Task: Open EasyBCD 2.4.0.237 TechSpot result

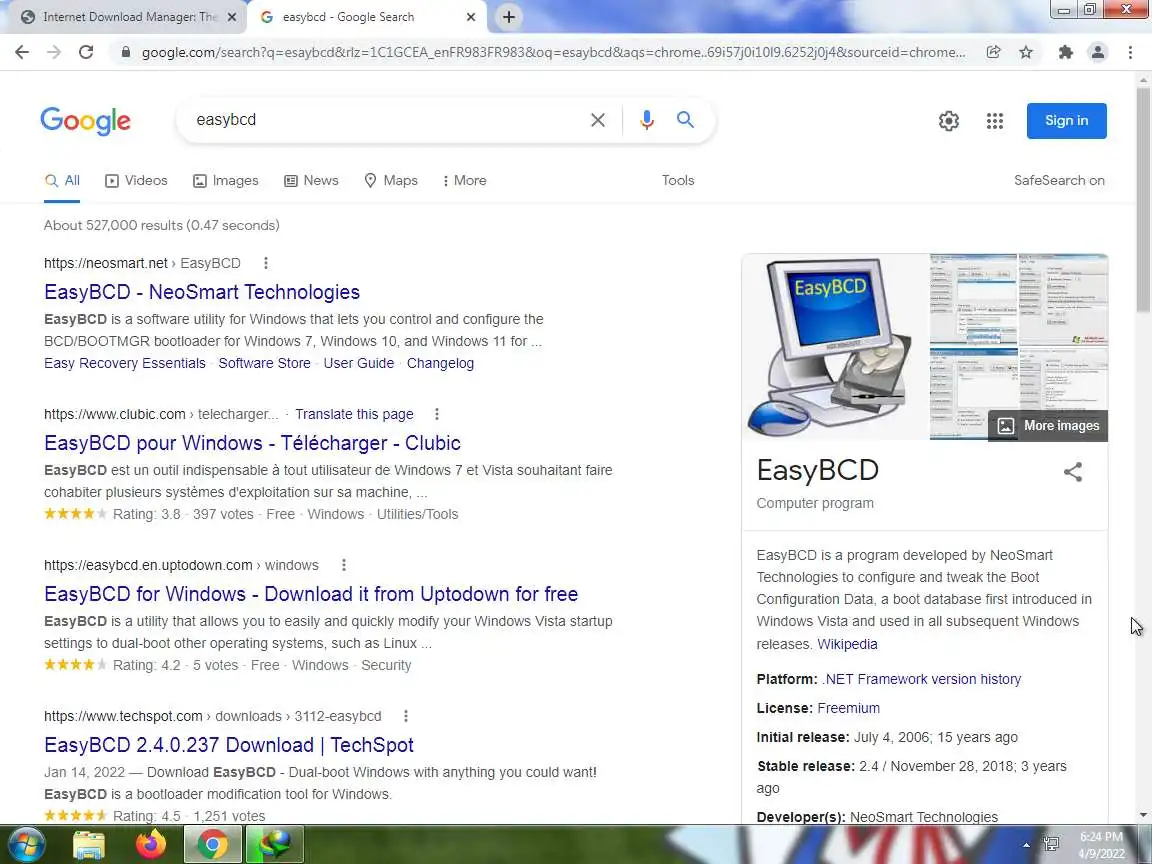Action: 228,745
